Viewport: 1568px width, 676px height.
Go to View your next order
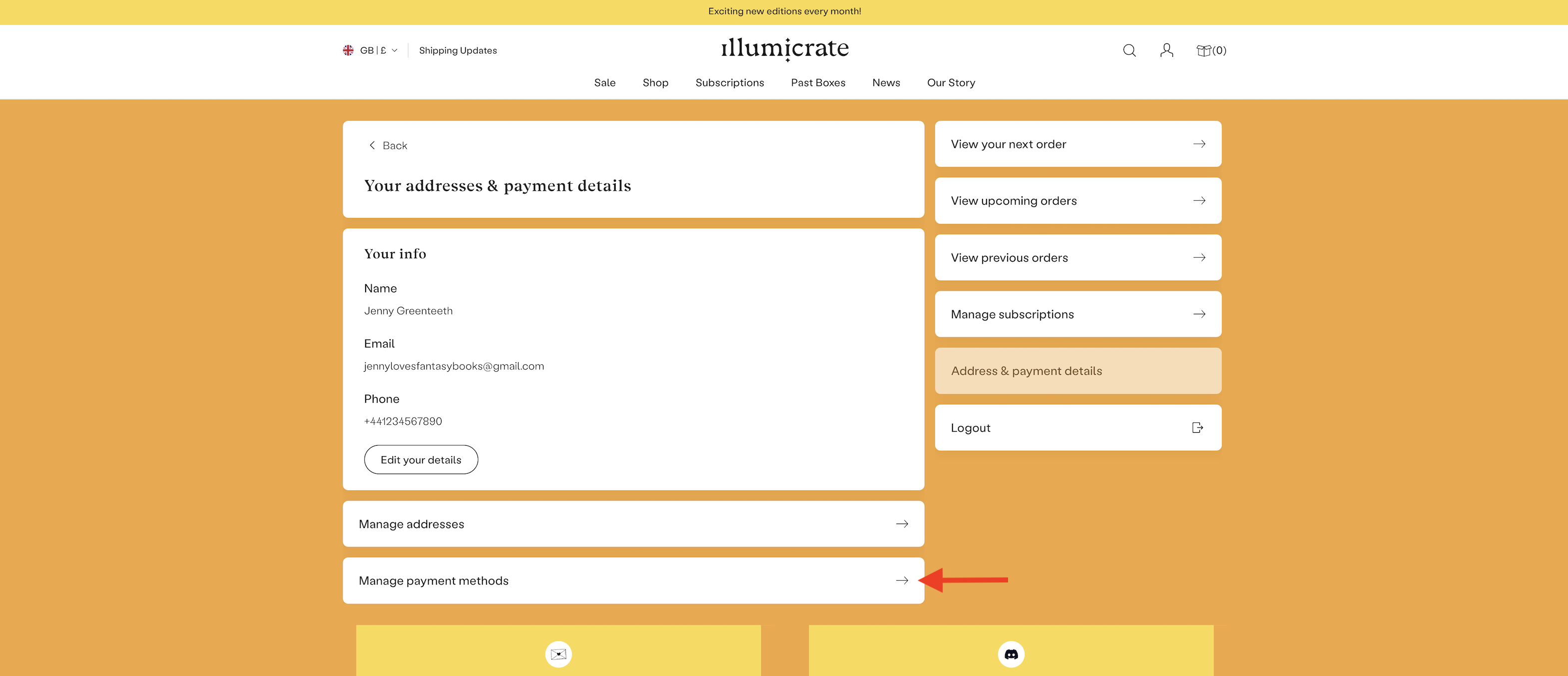pos(1077,144)
